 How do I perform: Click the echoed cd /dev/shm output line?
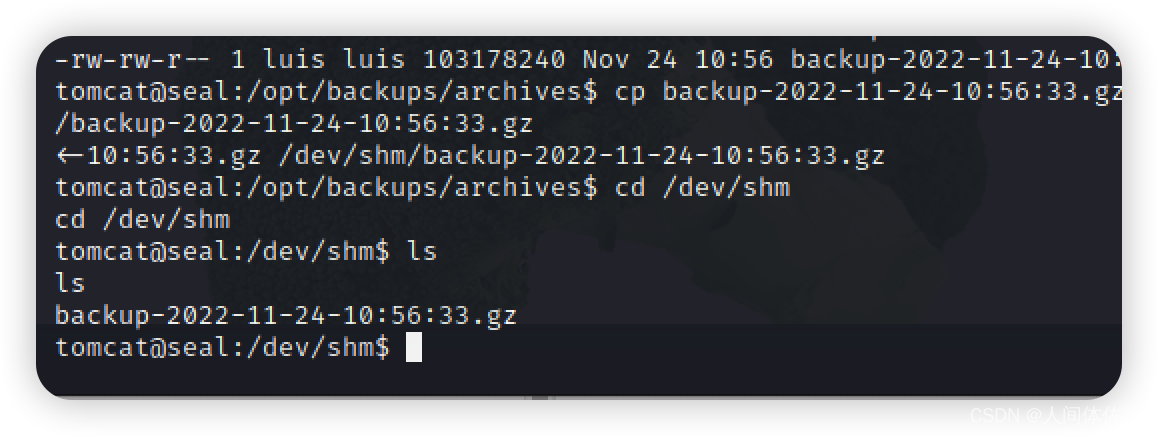(x=143, y=219)
